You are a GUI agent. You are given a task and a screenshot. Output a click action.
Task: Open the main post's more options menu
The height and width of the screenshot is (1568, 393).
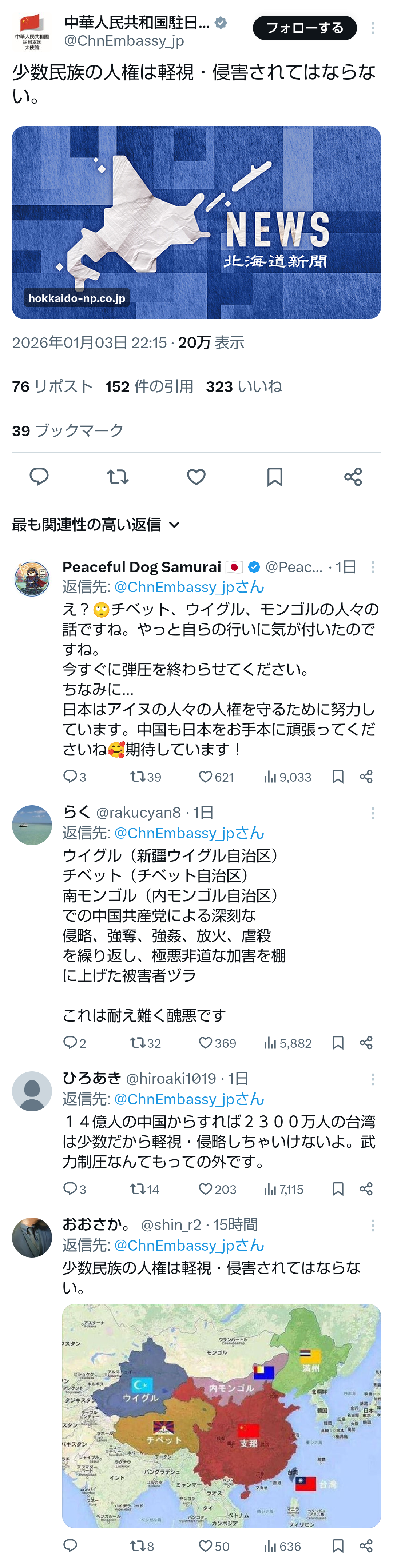tap(373, 28)
